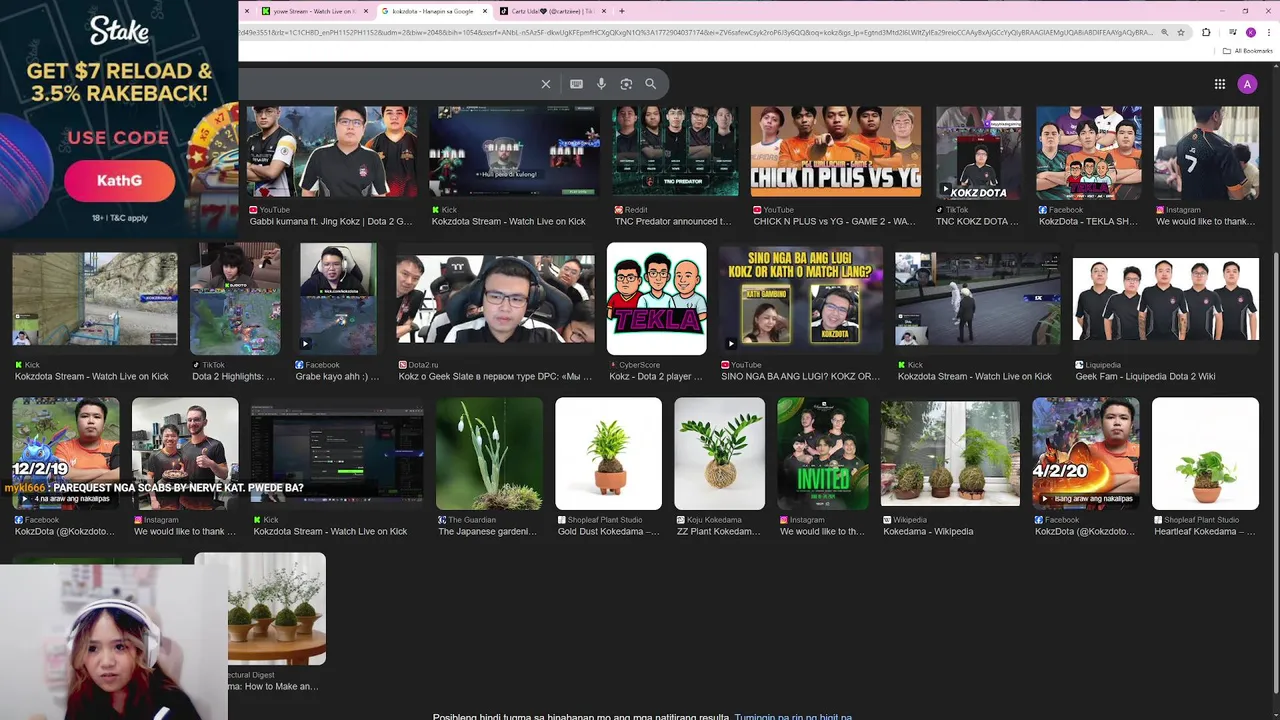The height and width of the screenshot is (720, 1280).
Task: Click the address bar URL field
Action: [x=696, y=32]
